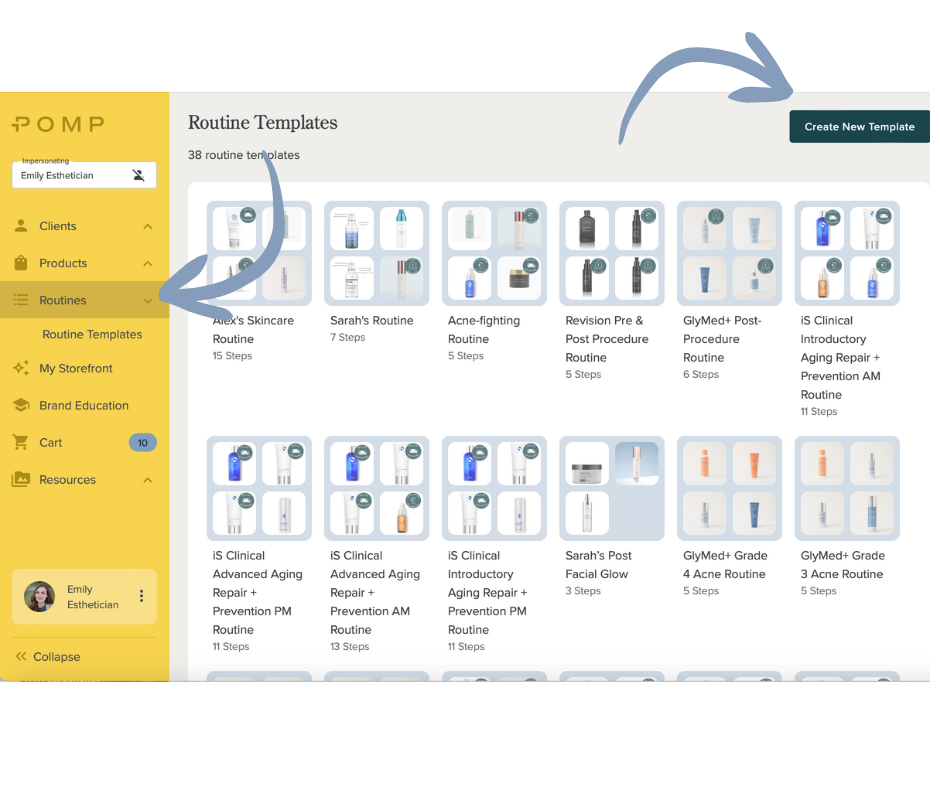
Task: Click the My Storefront sparkle icon
Action: coord(21,368)
